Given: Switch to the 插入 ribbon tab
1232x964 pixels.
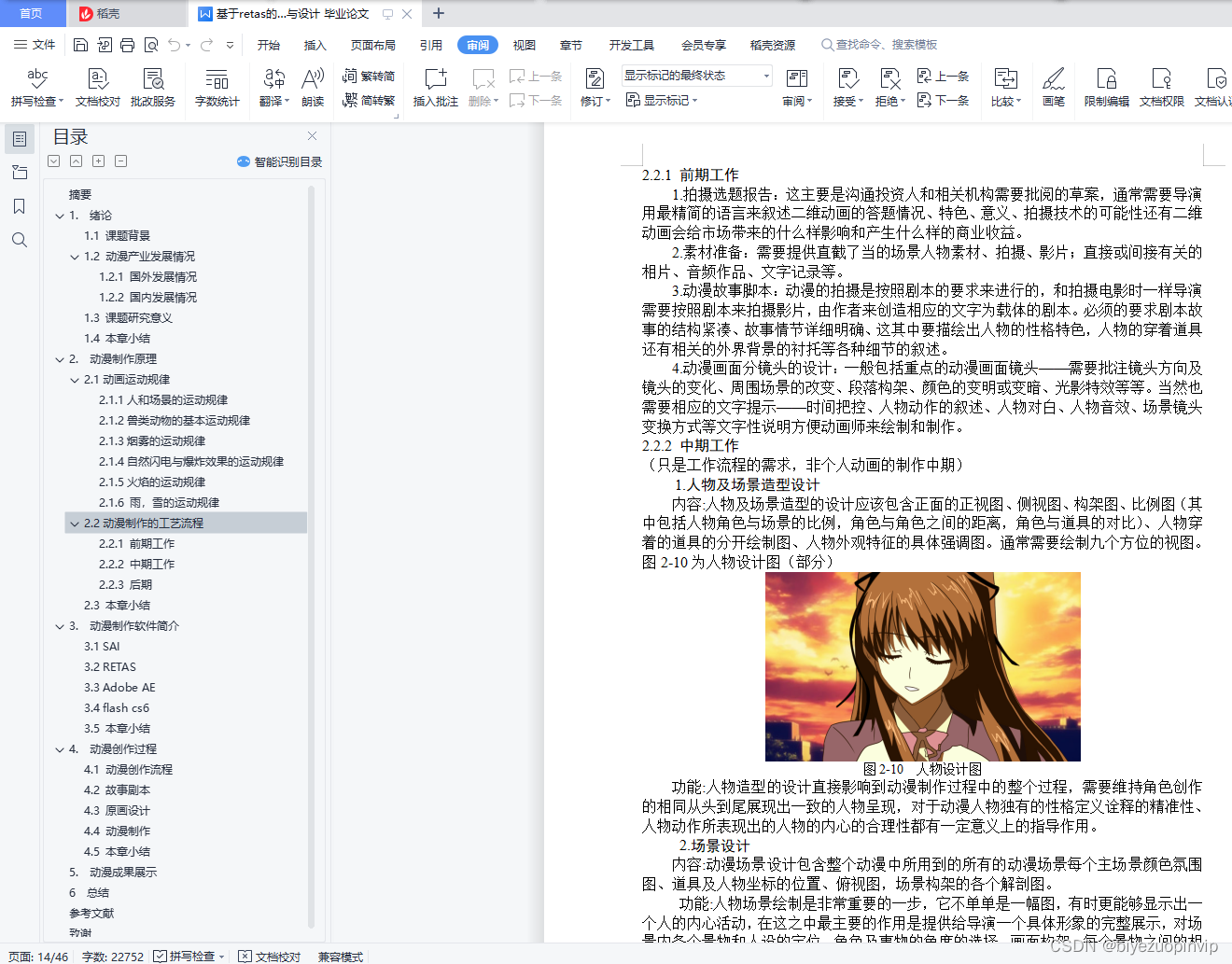Looking at the screenshot, I should (315, 45).
